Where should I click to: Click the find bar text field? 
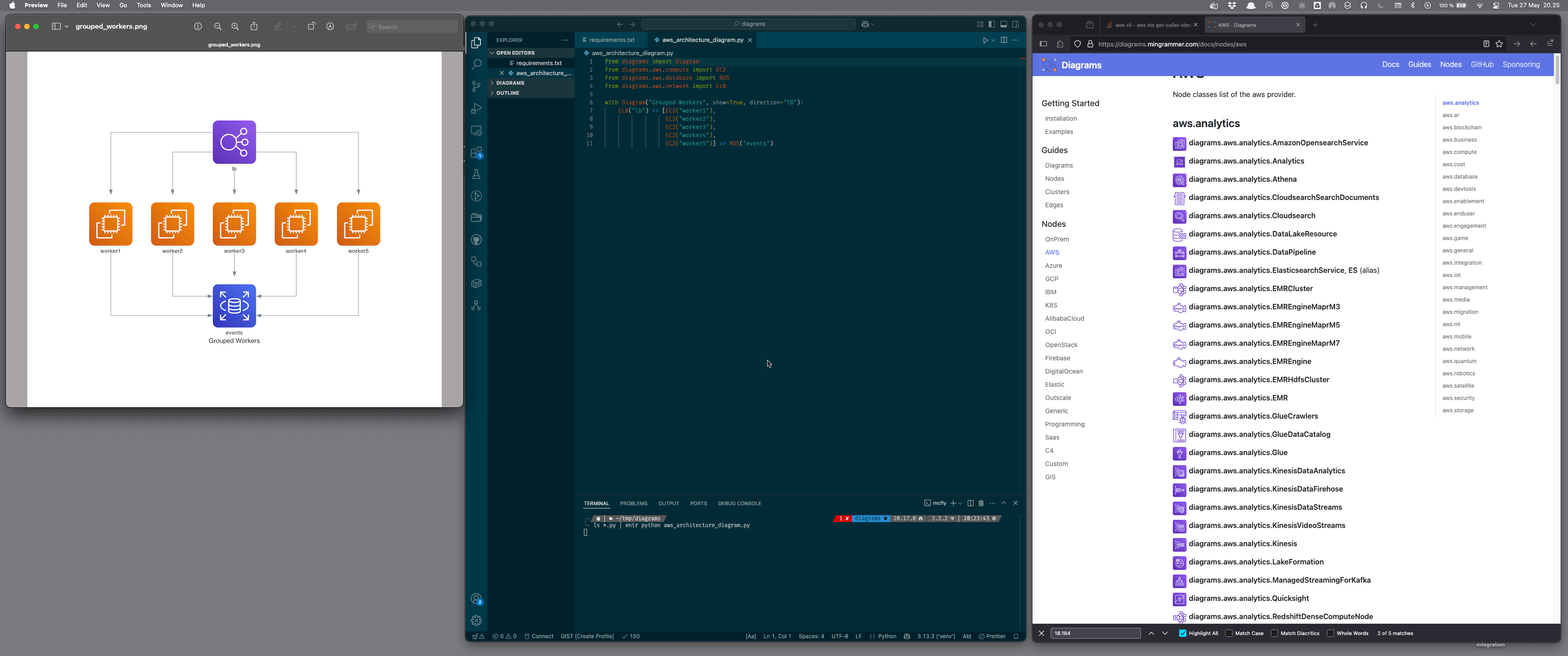coord(1095,634)
